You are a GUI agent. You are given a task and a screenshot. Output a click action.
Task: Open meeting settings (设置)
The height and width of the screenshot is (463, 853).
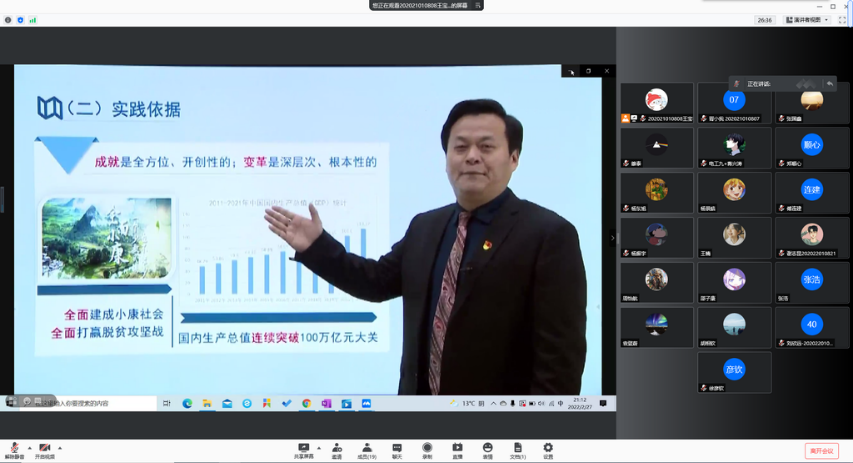(x=548, y=450)
